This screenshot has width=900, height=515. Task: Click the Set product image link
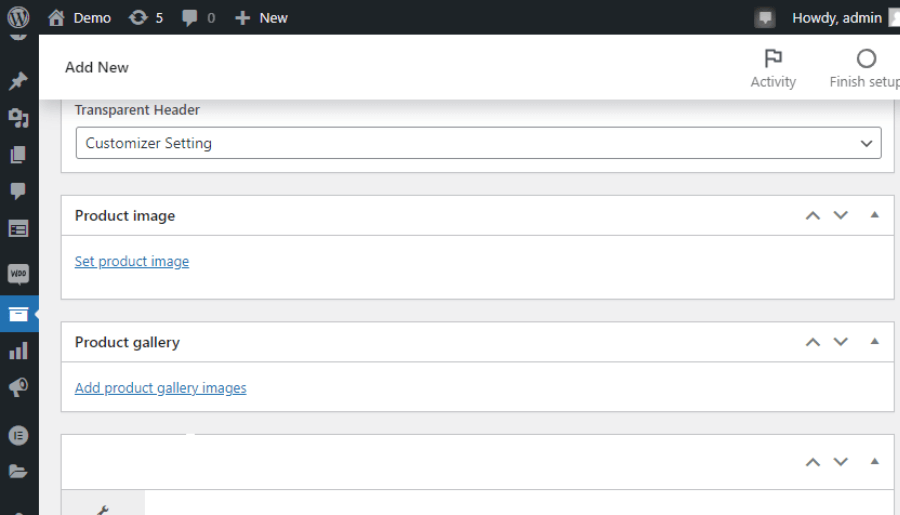click(131, 261)
